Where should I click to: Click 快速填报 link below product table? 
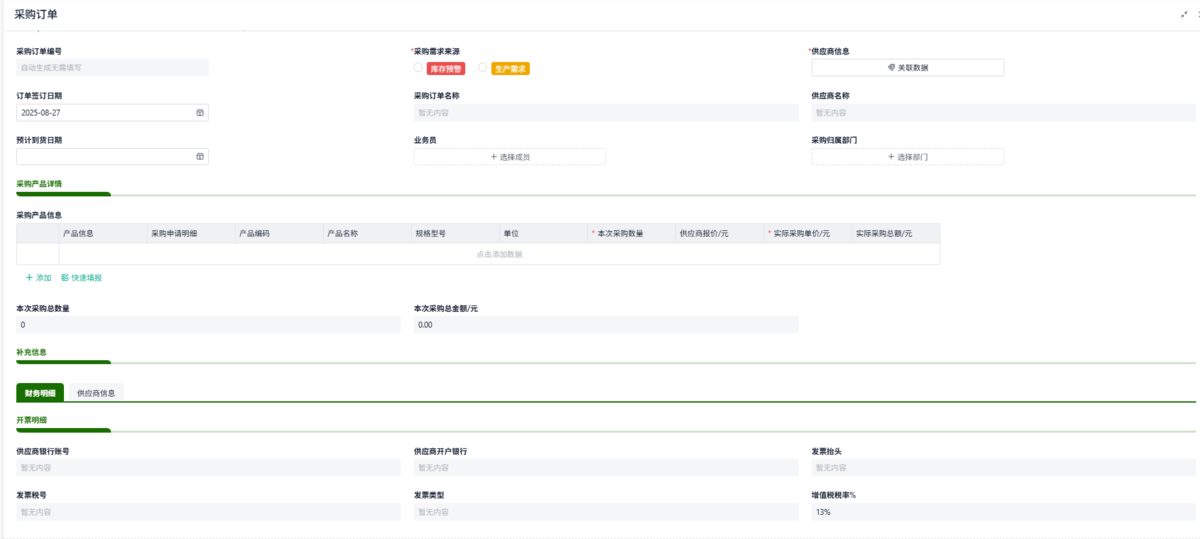pyautogui.click(x=81, y=278)
